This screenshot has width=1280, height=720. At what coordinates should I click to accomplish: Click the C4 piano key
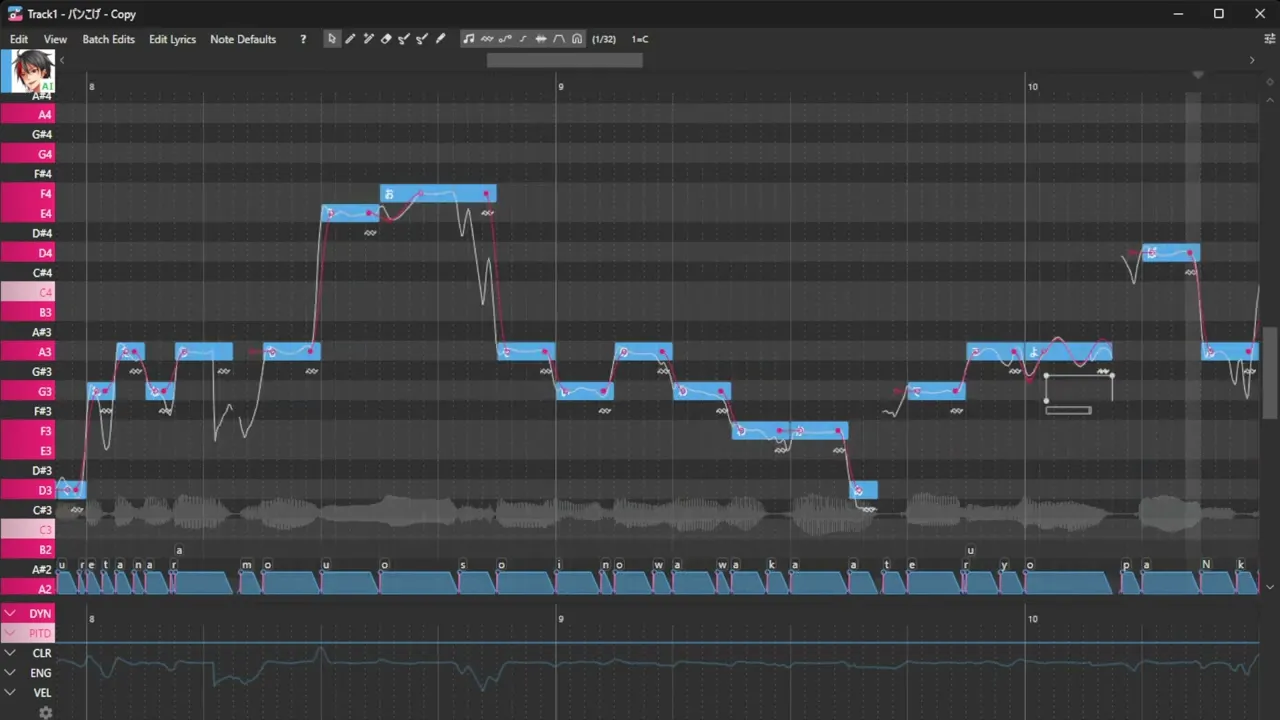[28, 293]
